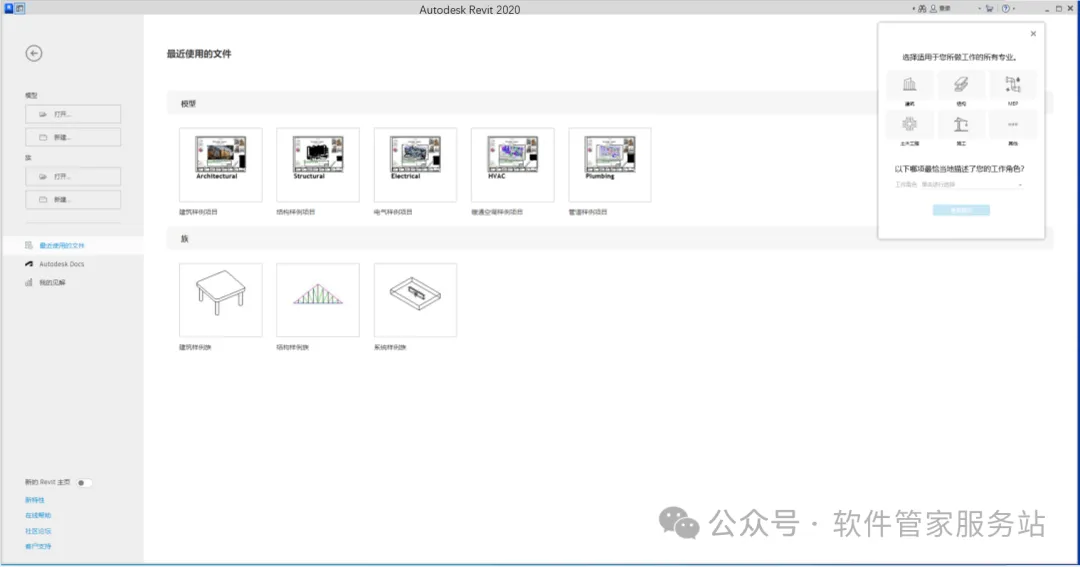Click the bar-chart icon beside 我的见解
The height and width of the screenshot is (567, 1080).
(29, 282)
